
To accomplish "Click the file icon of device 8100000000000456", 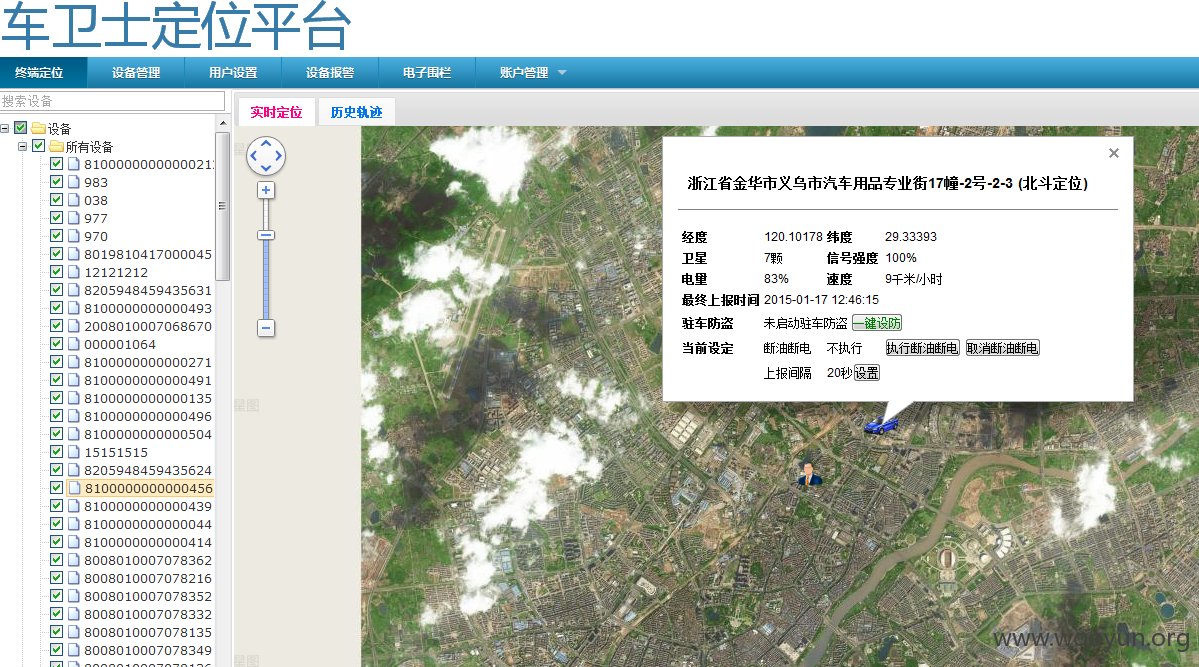I will 74,488.
